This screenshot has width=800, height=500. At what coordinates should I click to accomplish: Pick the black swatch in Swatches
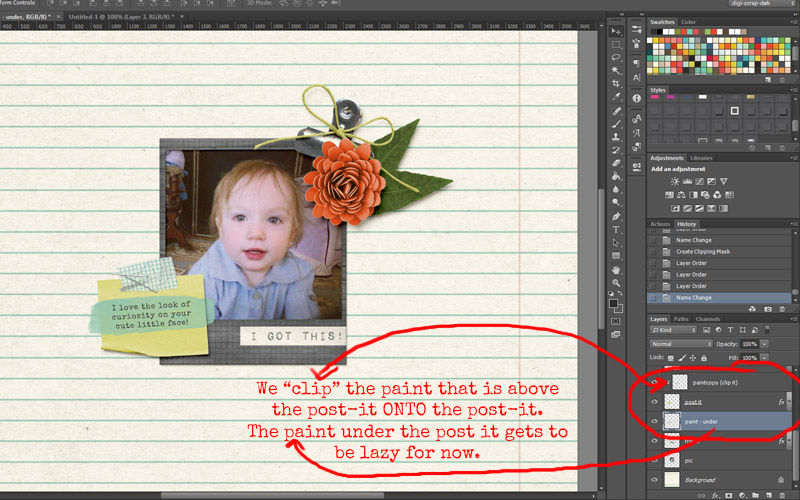(660, 32)
